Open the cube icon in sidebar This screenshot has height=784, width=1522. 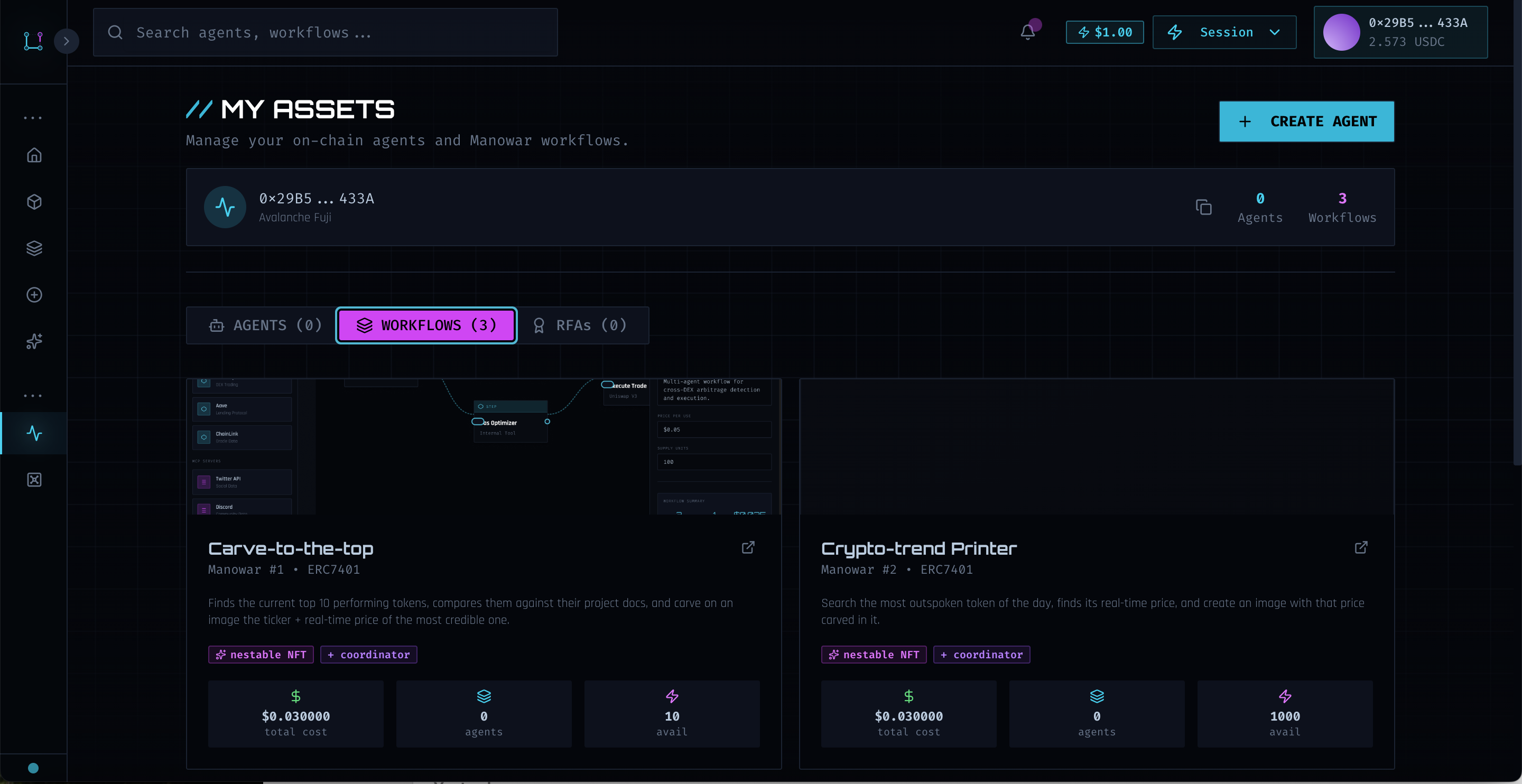pos(34,202)
